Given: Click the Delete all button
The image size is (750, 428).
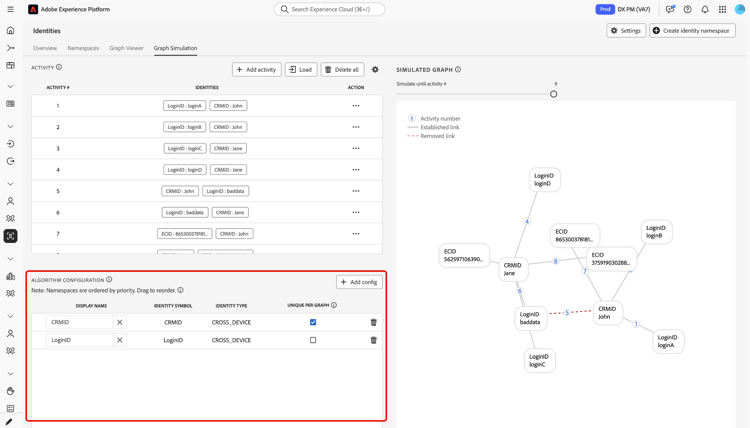Looking at the screenshot, I should pos(342,69).
